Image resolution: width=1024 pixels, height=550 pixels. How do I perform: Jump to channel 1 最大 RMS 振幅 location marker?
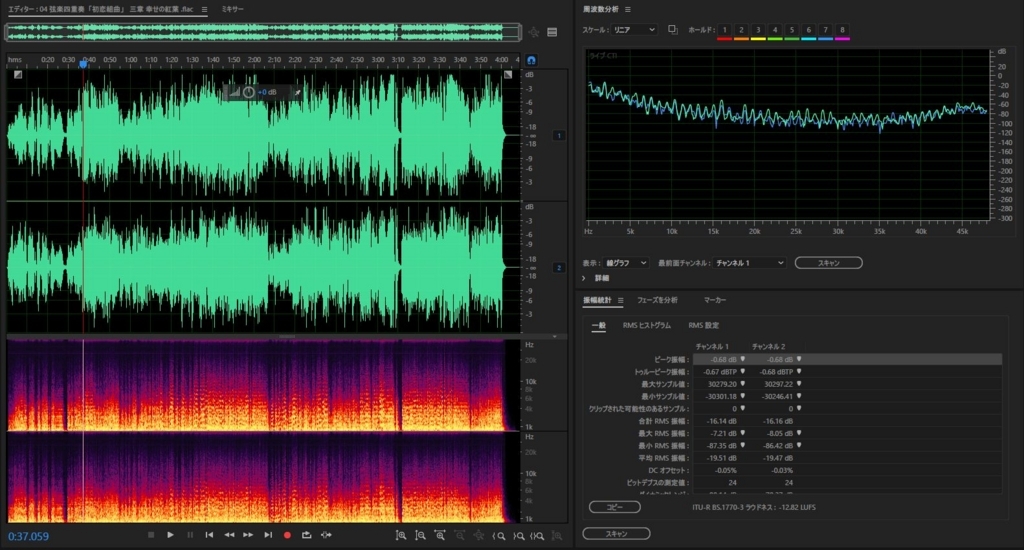point(743,433)
